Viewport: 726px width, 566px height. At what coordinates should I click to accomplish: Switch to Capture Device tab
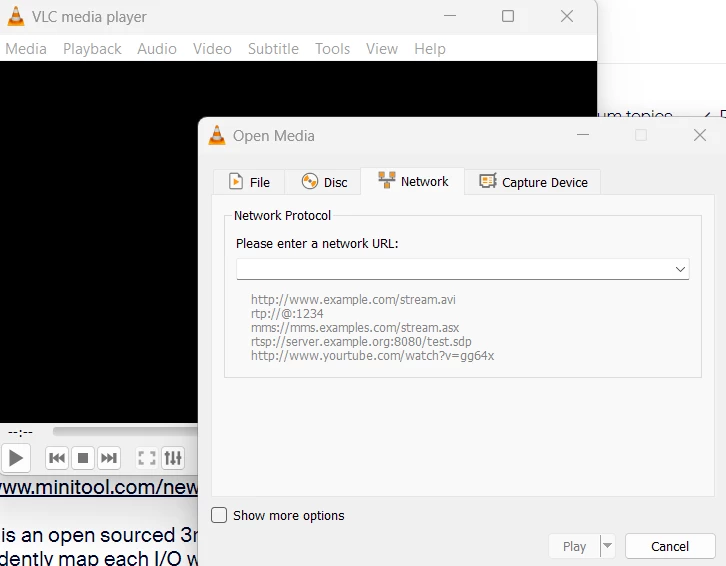(x=533, y=182)
